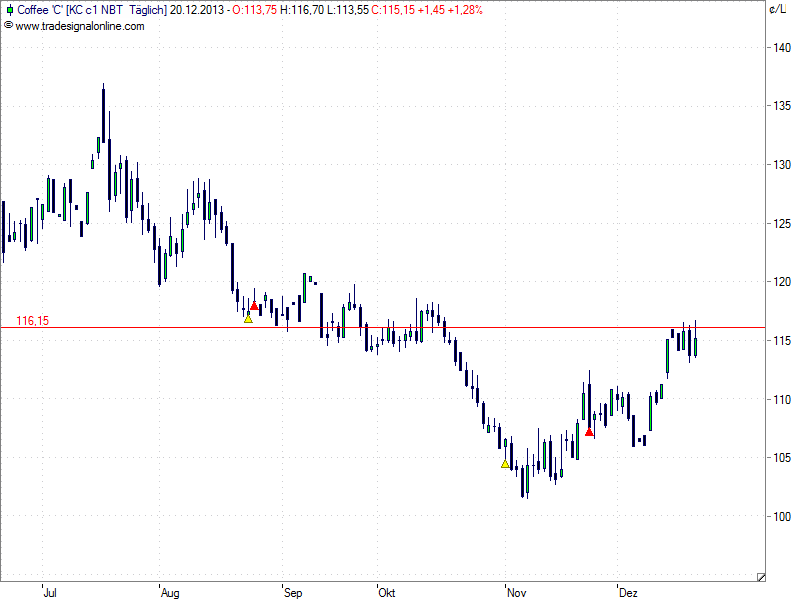Click the 125 price axis label
800x600 pixels.
coord(782,223)
